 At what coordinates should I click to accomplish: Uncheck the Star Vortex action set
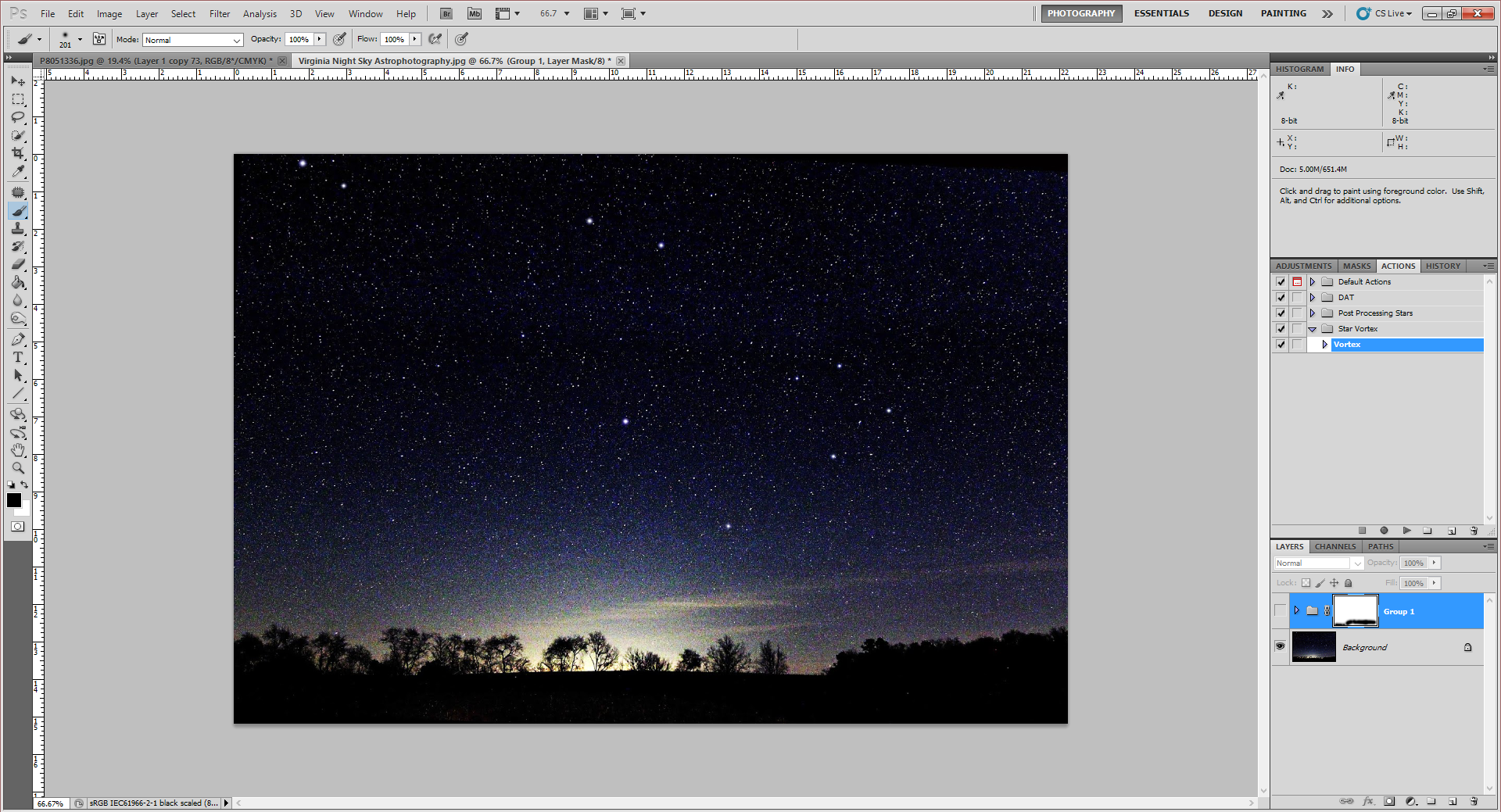pyautogui.click(x=1281, y=329)
